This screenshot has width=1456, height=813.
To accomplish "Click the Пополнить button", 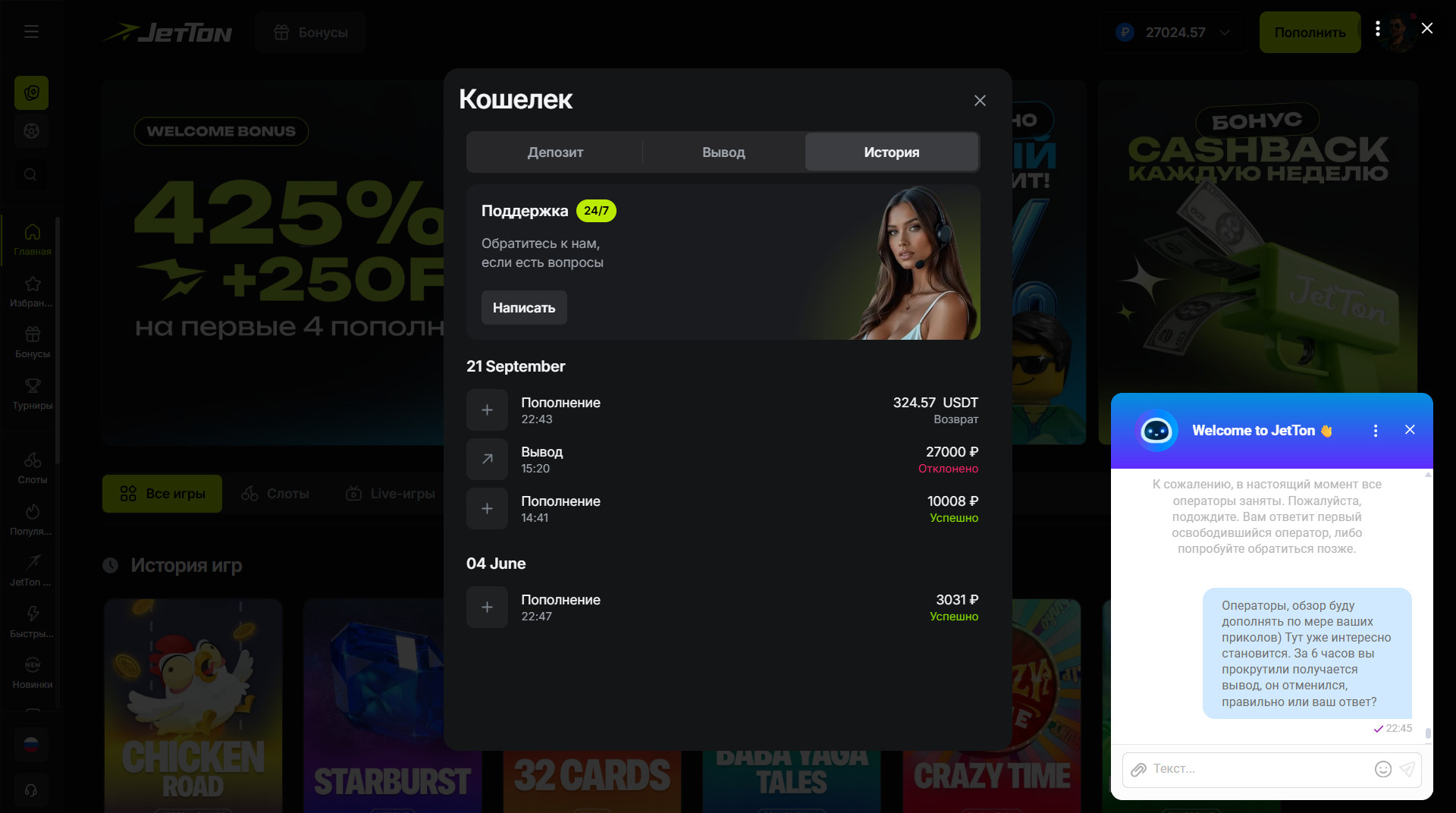I will (1310, 33).
